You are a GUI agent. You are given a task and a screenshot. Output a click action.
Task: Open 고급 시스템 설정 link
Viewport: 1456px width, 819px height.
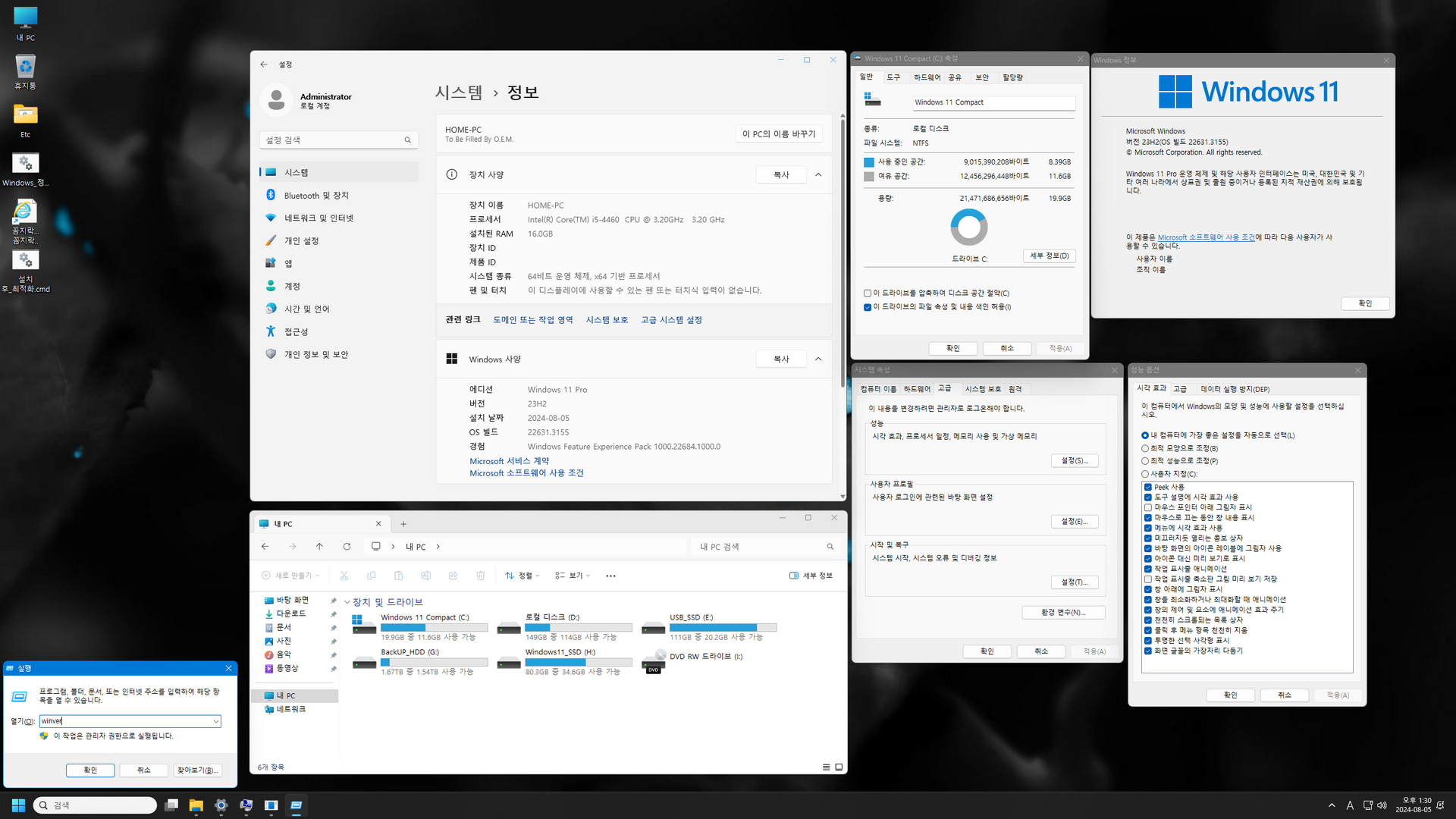point(671,320)
